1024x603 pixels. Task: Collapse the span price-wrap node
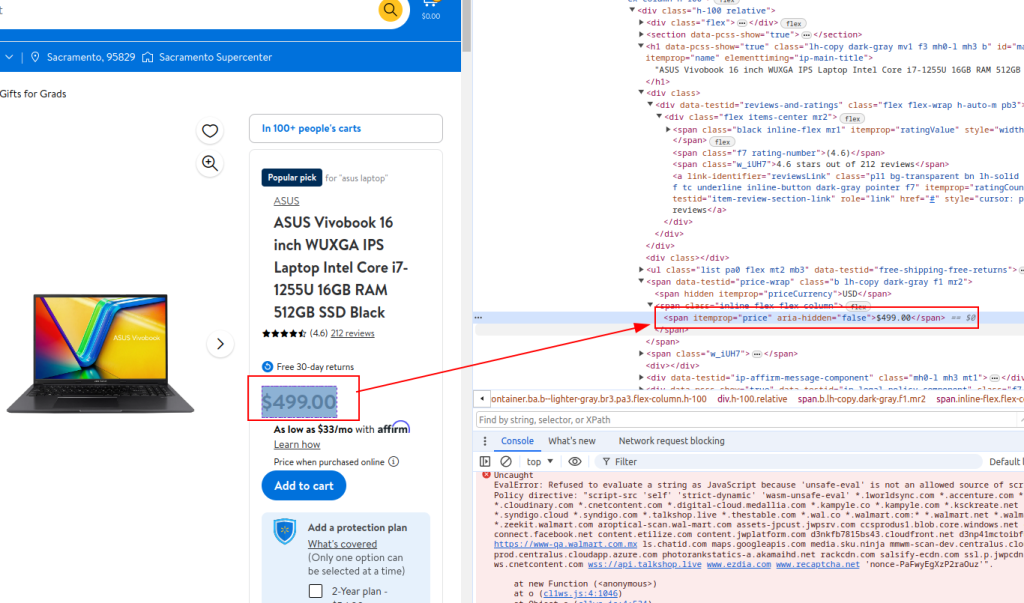click(641, 282)
